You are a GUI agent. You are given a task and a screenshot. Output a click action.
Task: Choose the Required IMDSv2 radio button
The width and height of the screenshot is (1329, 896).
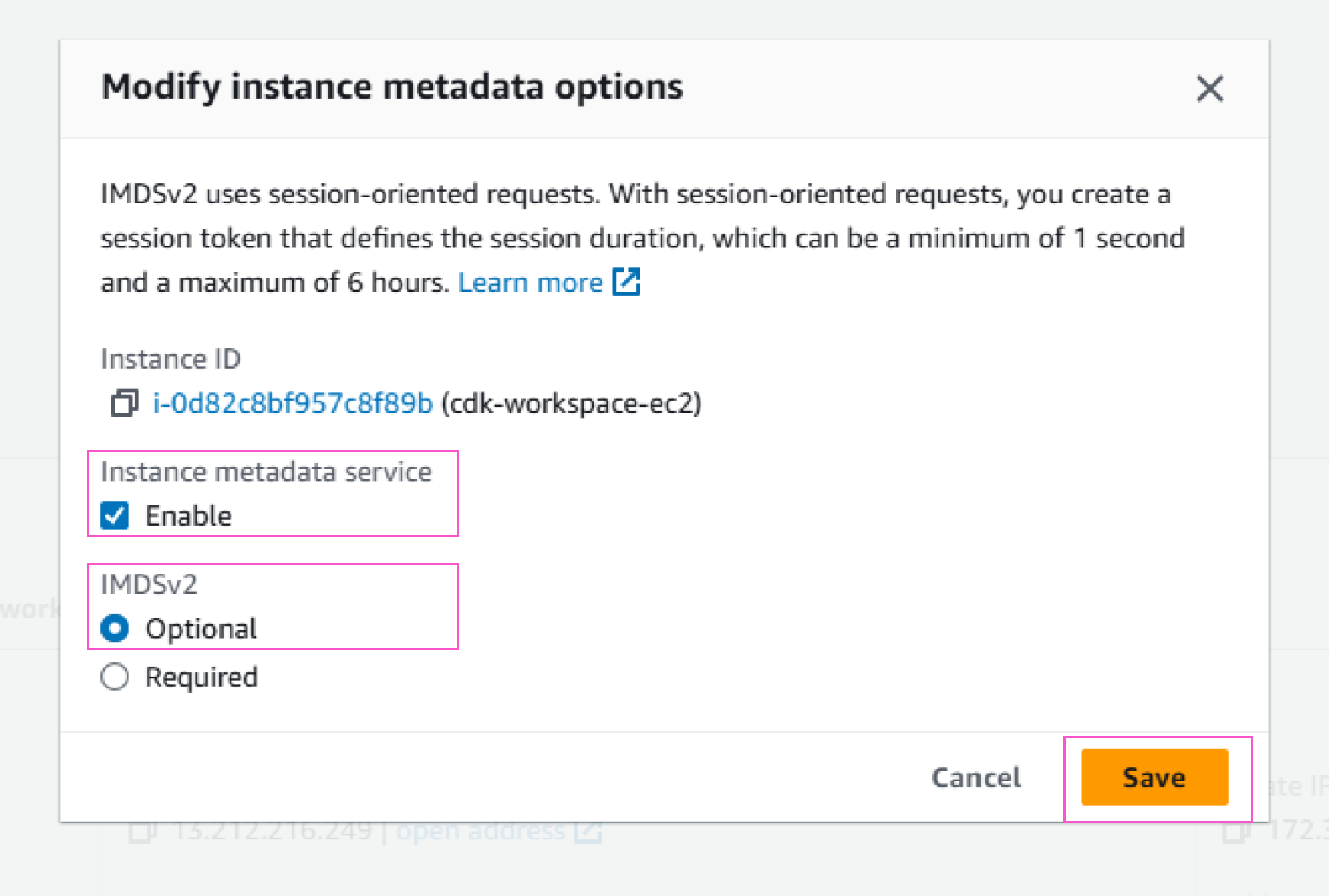115,677
